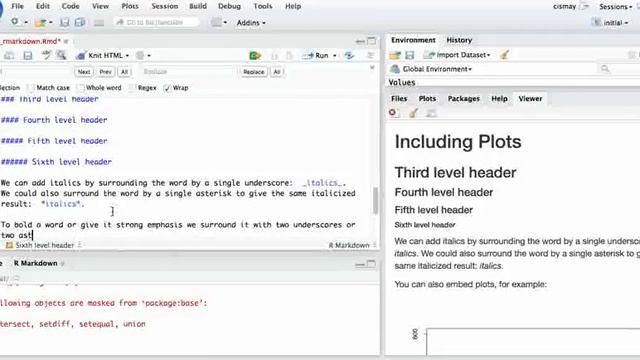Open the initial project dropdown
The width and height of the screenshot is (640, 360).
point(610,23)
